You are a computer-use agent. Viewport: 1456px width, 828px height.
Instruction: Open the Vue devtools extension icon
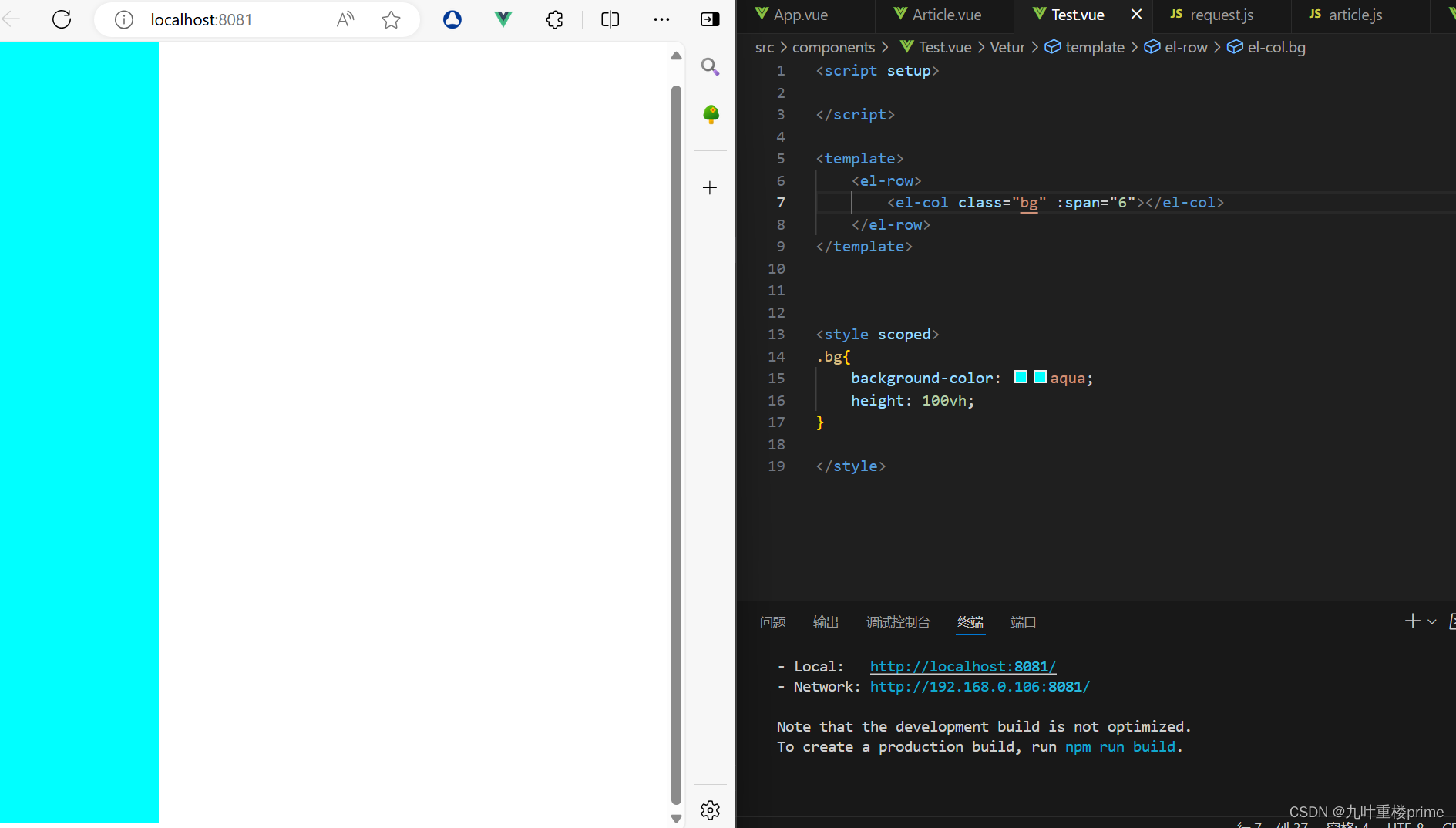503,19
